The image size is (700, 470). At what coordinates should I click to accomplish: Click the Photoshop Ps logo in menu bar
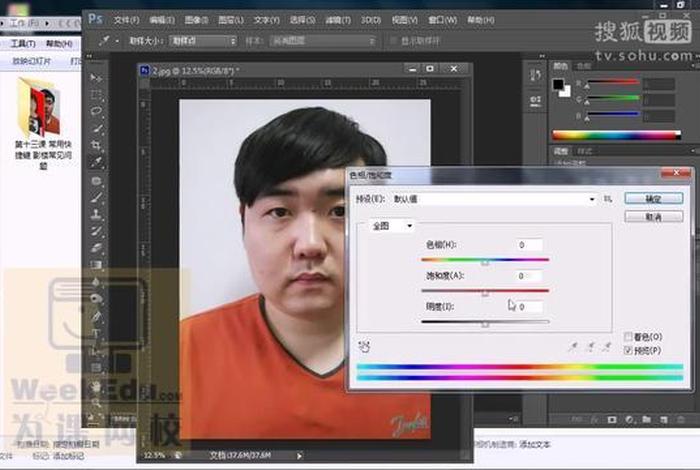96,19
